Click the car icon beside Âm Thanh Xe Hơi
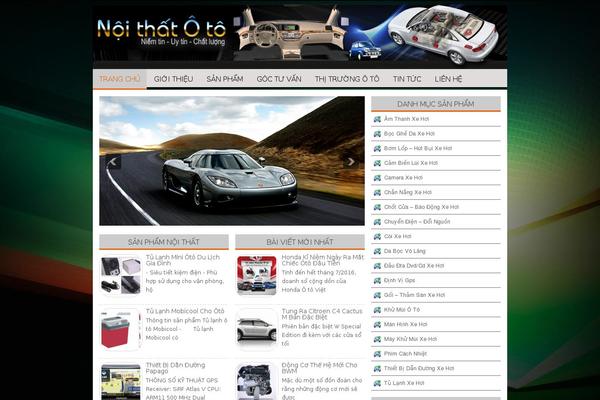 (x=377, y=119)
